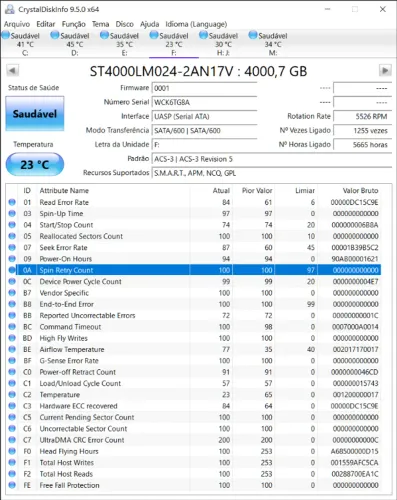Select the High Fly Writes row

tap(194, 338)
